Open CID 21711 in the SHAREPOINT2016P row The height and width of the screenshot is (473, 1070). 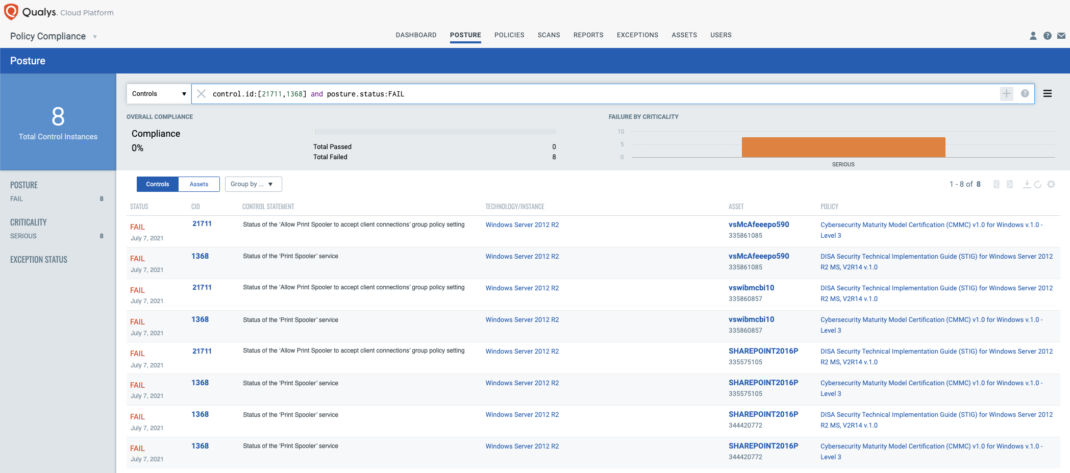(202, 351)
